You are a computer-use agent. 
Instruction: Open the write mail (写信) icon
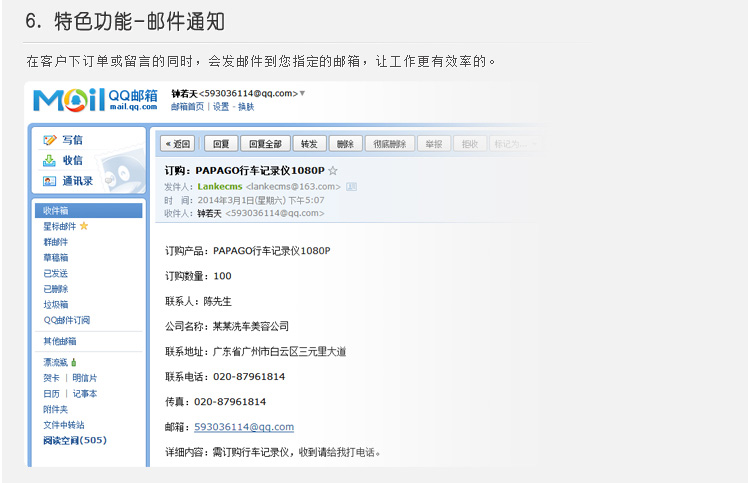[x=49, y=140]
